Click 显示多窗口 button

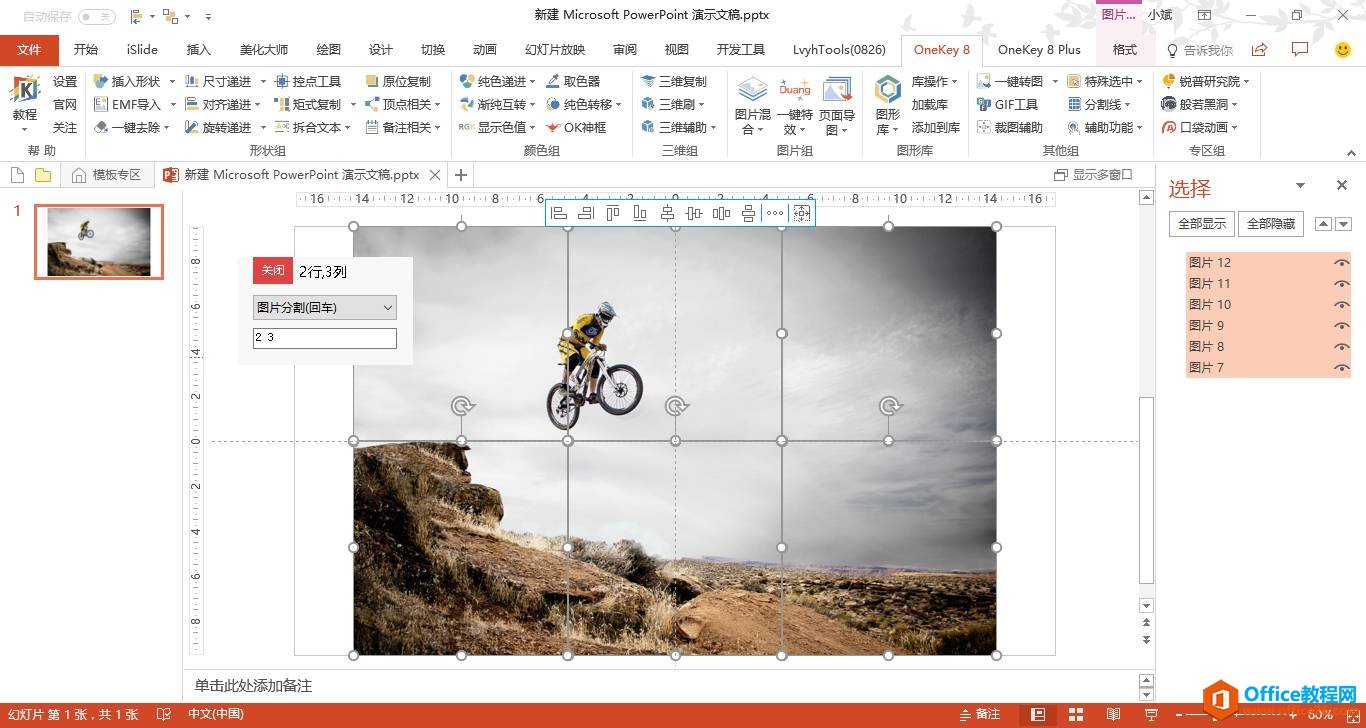1093,175
